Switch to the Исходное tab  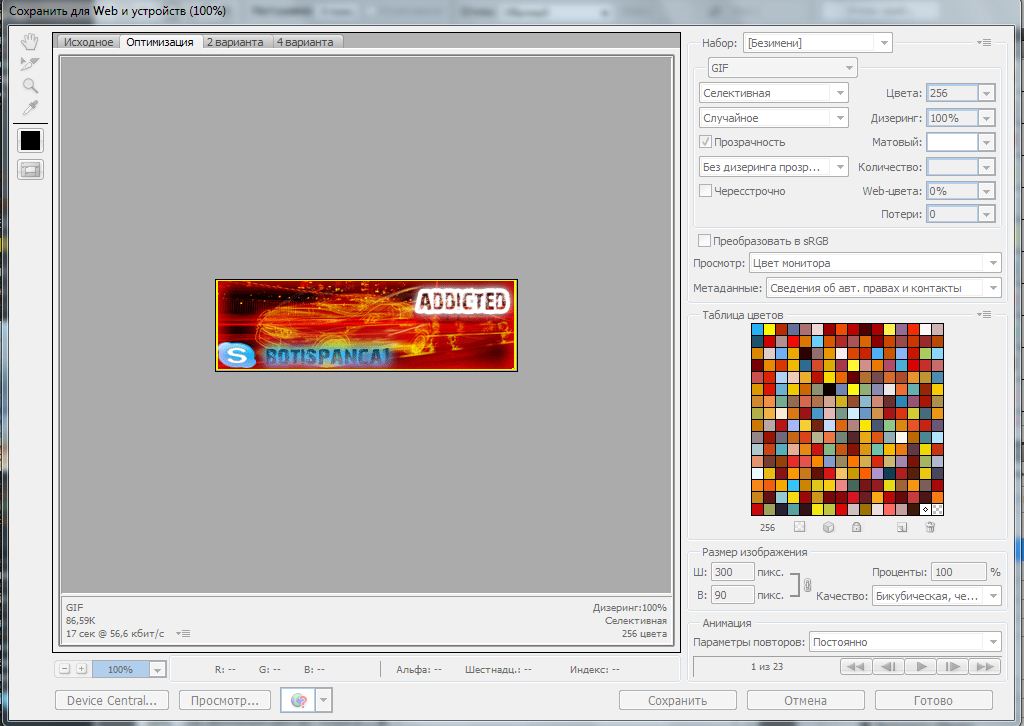(88, 42)
